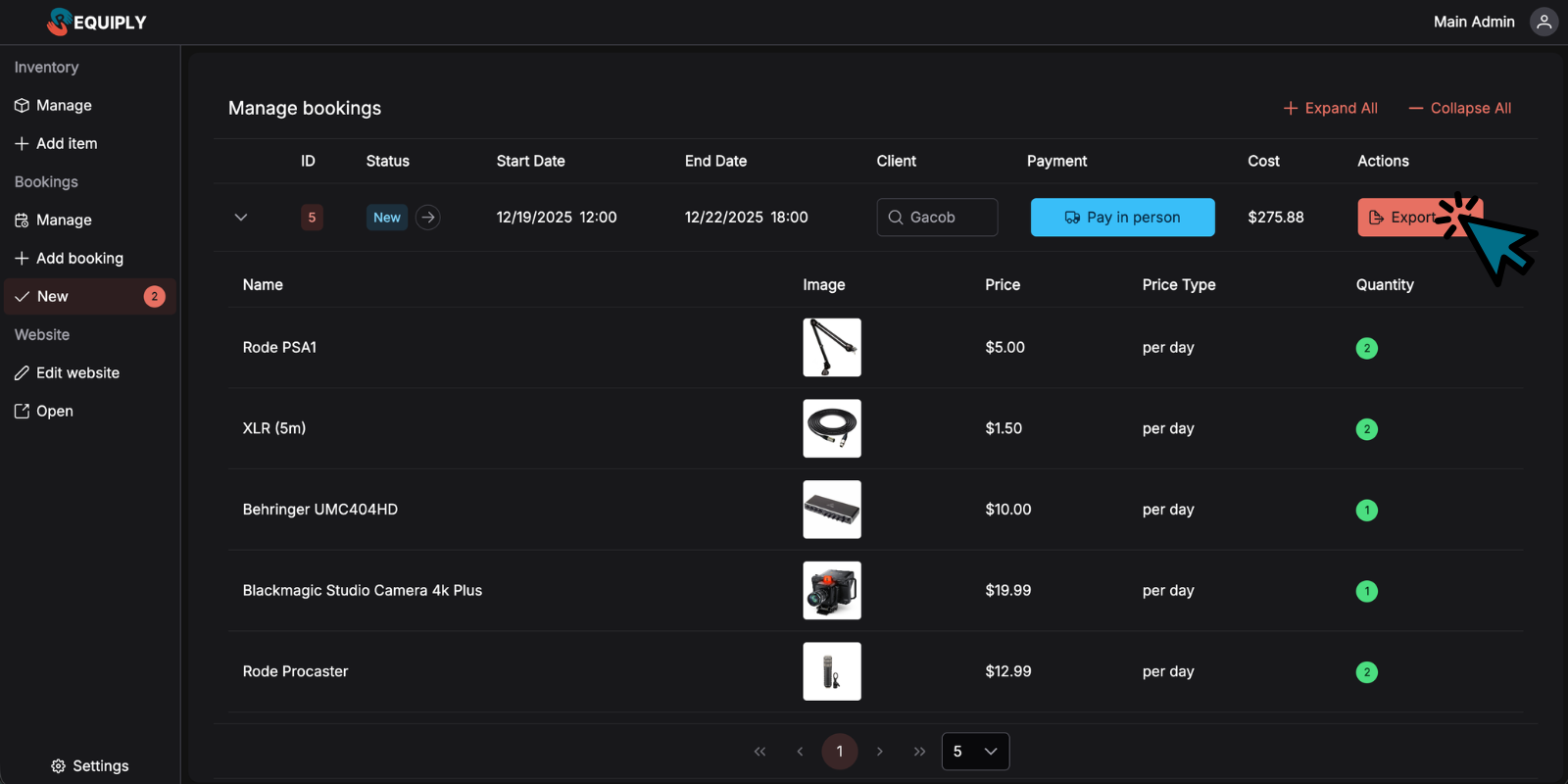The height and width of the screenshot is (784, 1568).
Task: Open the Blackmagic Studio Camera thumbnail
Action: tap(832, 590)
